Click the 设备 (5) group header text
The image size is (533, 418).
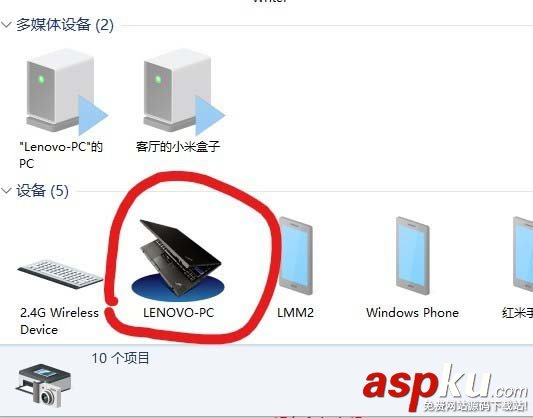tap(42, 191)
